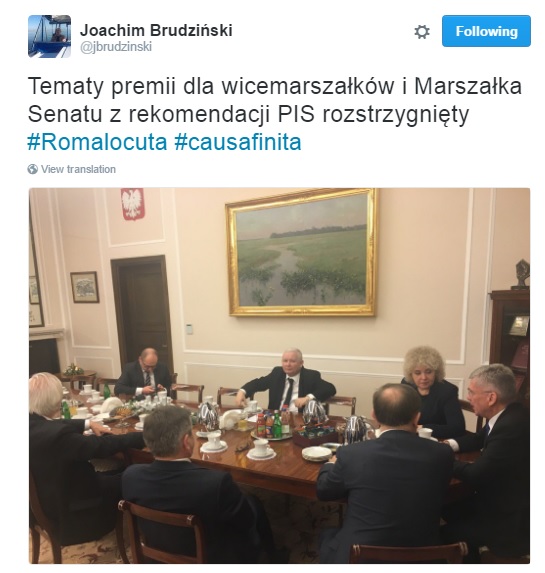
Task: Click the dark wooden door in the photo
Action: coord(142,312)
